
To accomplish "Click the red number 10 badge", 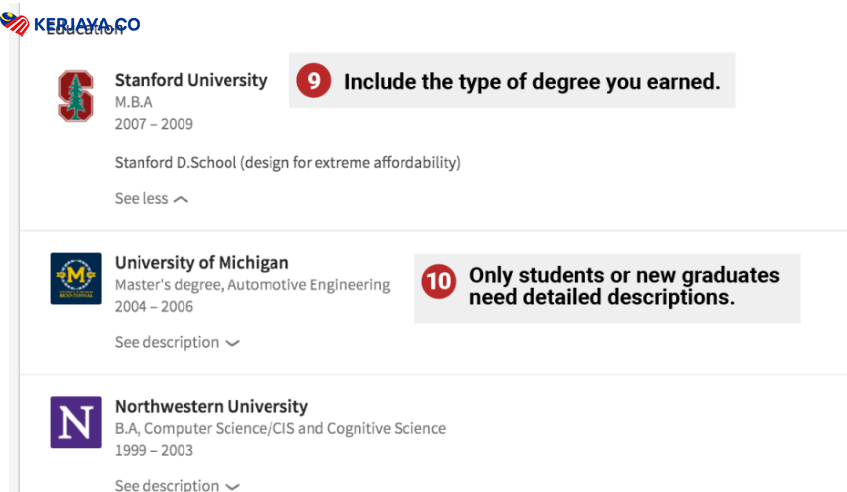I will [438, 281].
